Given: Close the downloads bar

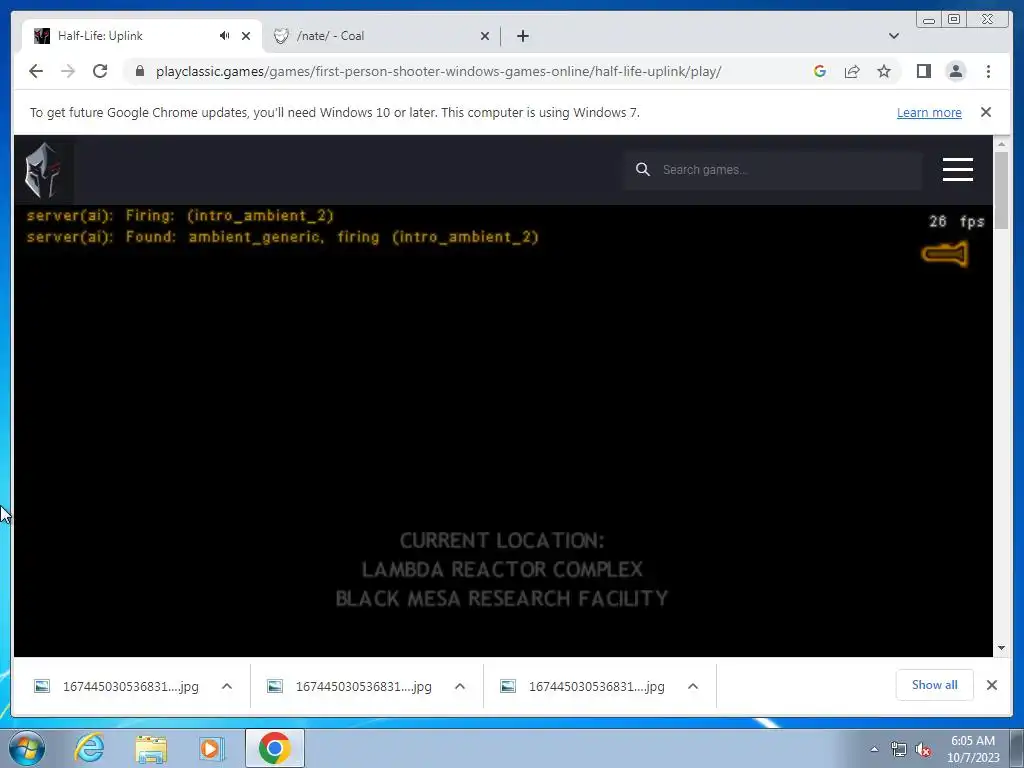Looking at the screenshot, I should (992, 685).
